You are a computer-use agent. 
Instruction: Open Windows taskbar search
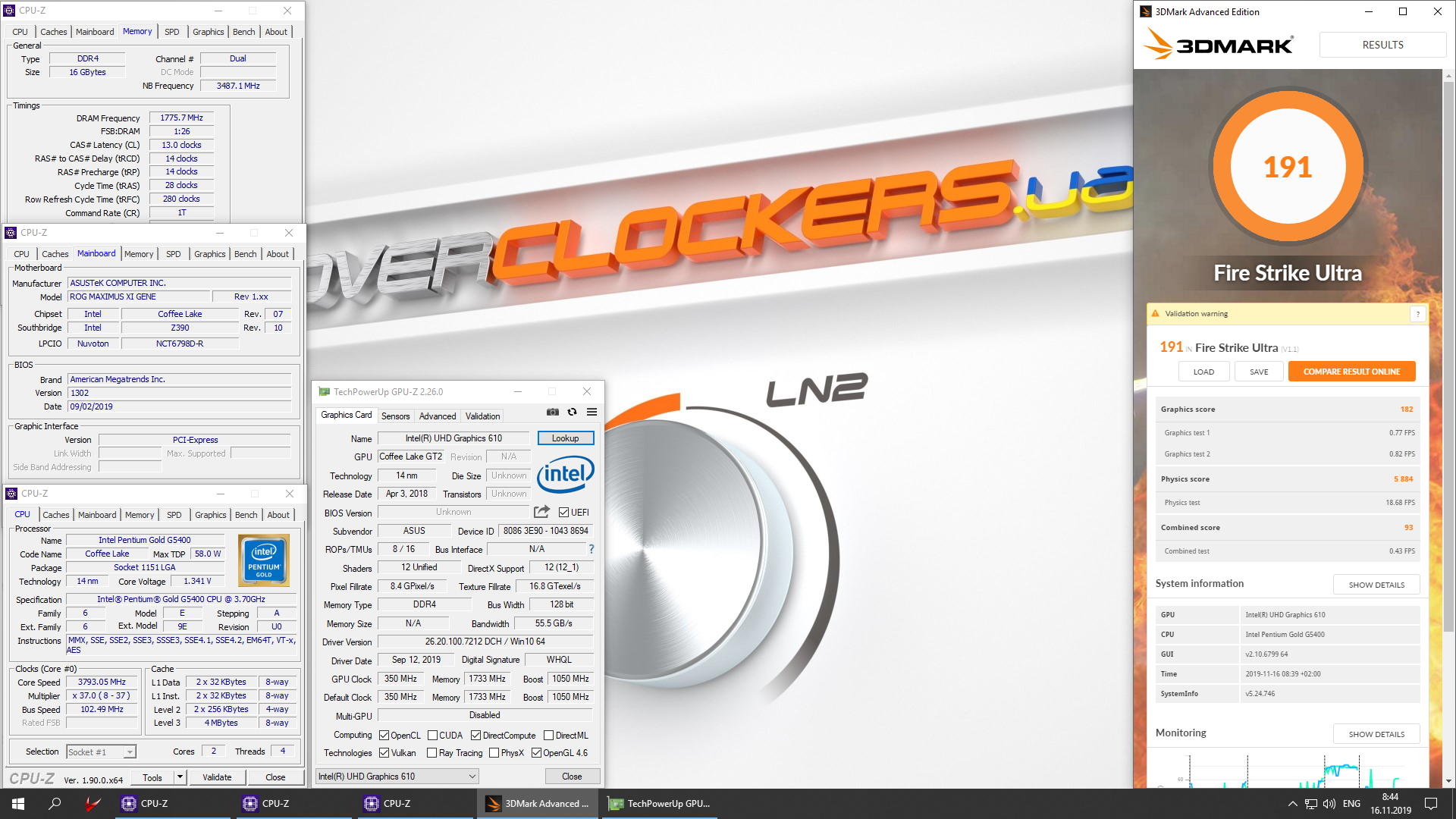click(55, 804)
